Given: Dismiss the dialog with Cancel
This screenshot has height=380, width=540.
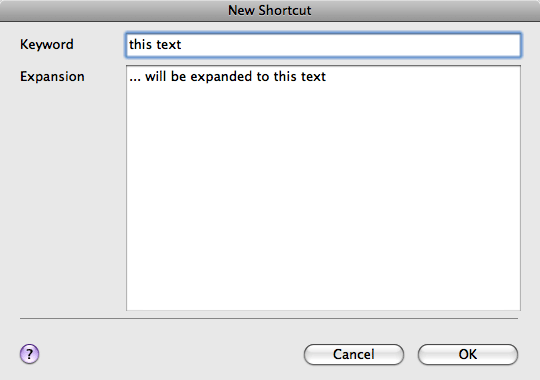Looking at the screenshot, I should pos(354,354).
